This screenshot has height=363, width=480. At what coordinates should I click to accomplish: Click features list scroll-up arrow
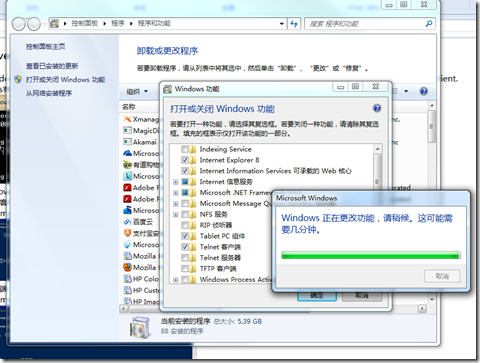click(x=377, y=149)
